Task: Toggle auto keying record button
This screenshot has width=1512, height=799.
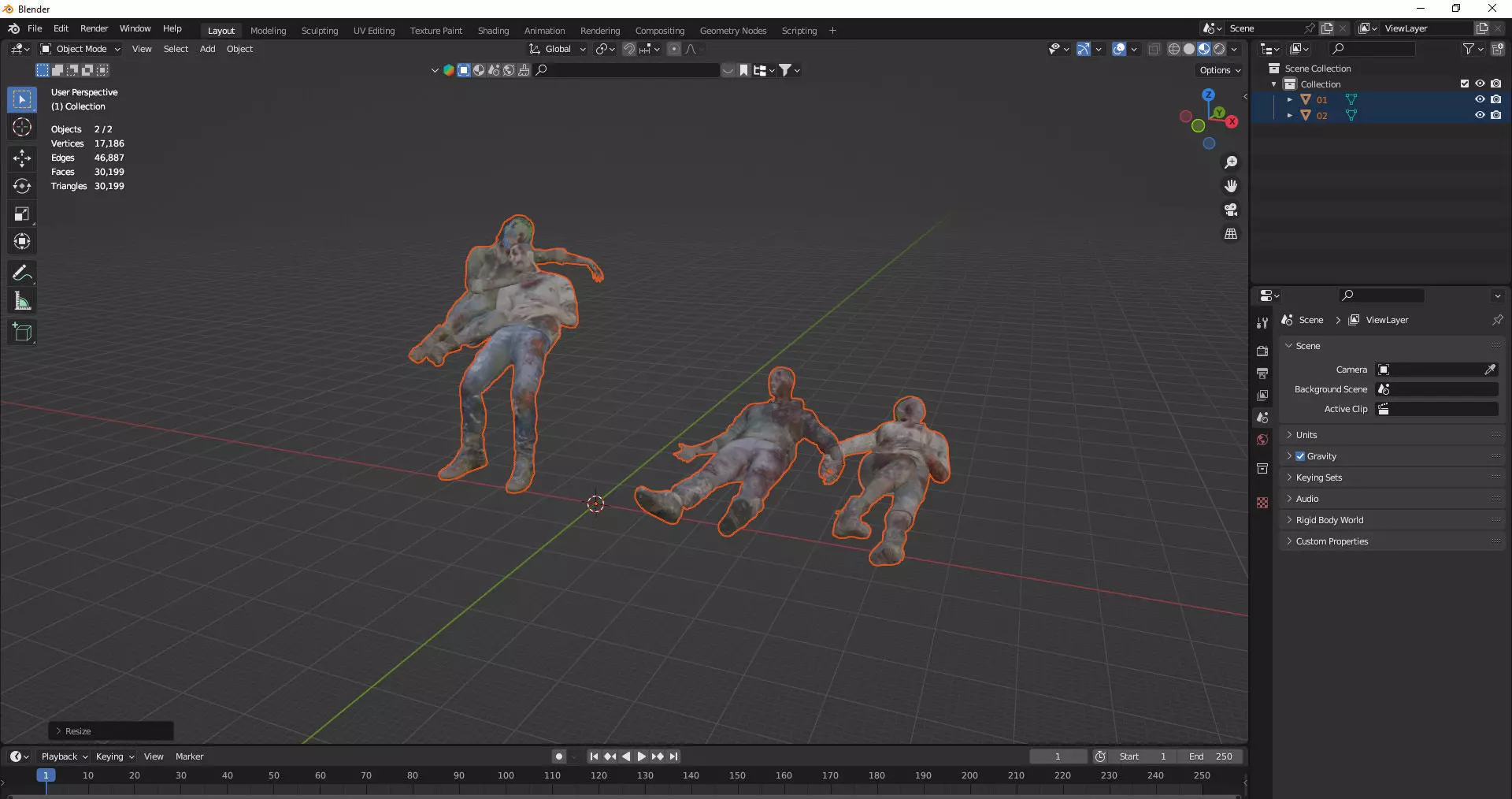Action: click(x=558, y=756)
